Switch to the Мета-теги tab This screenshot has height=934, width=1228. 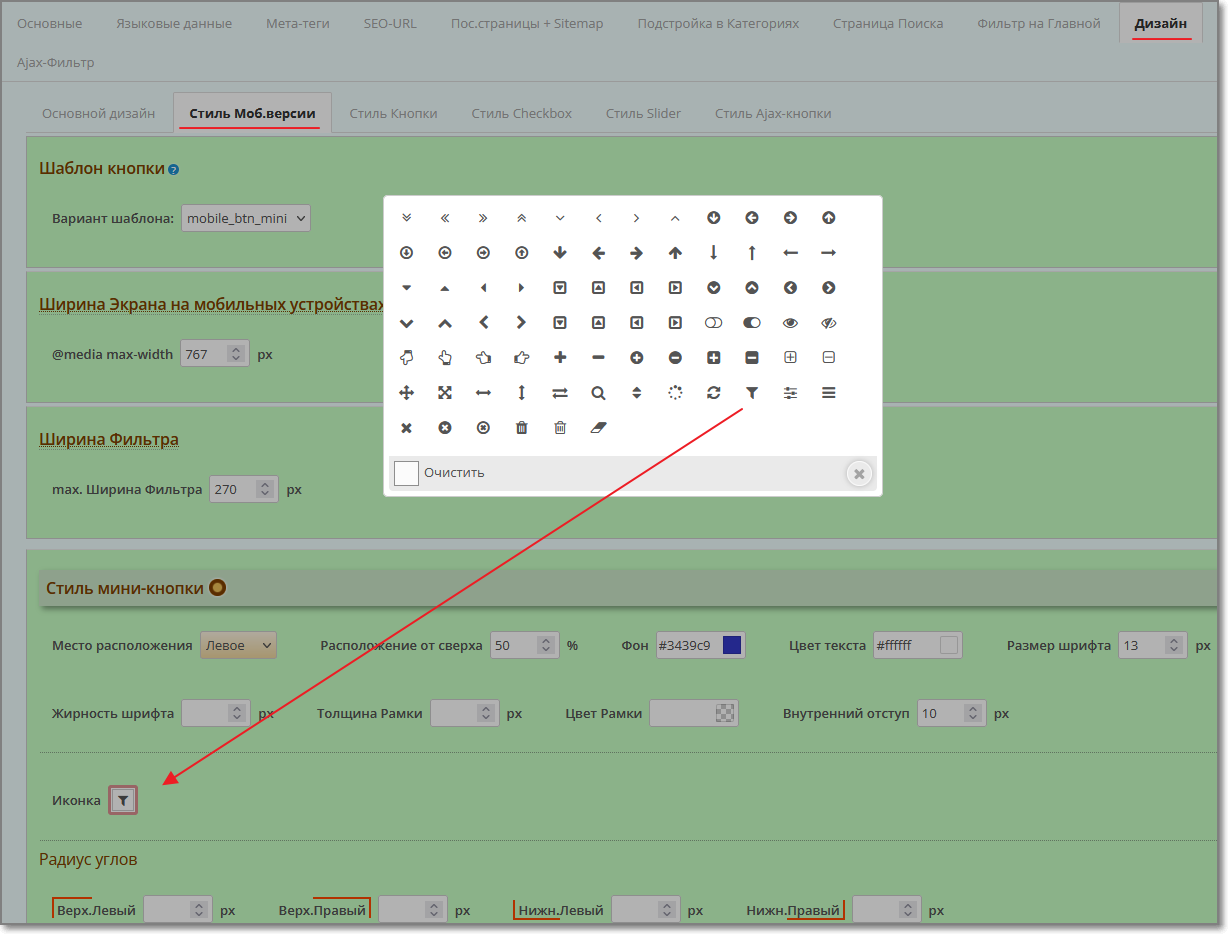298,23
